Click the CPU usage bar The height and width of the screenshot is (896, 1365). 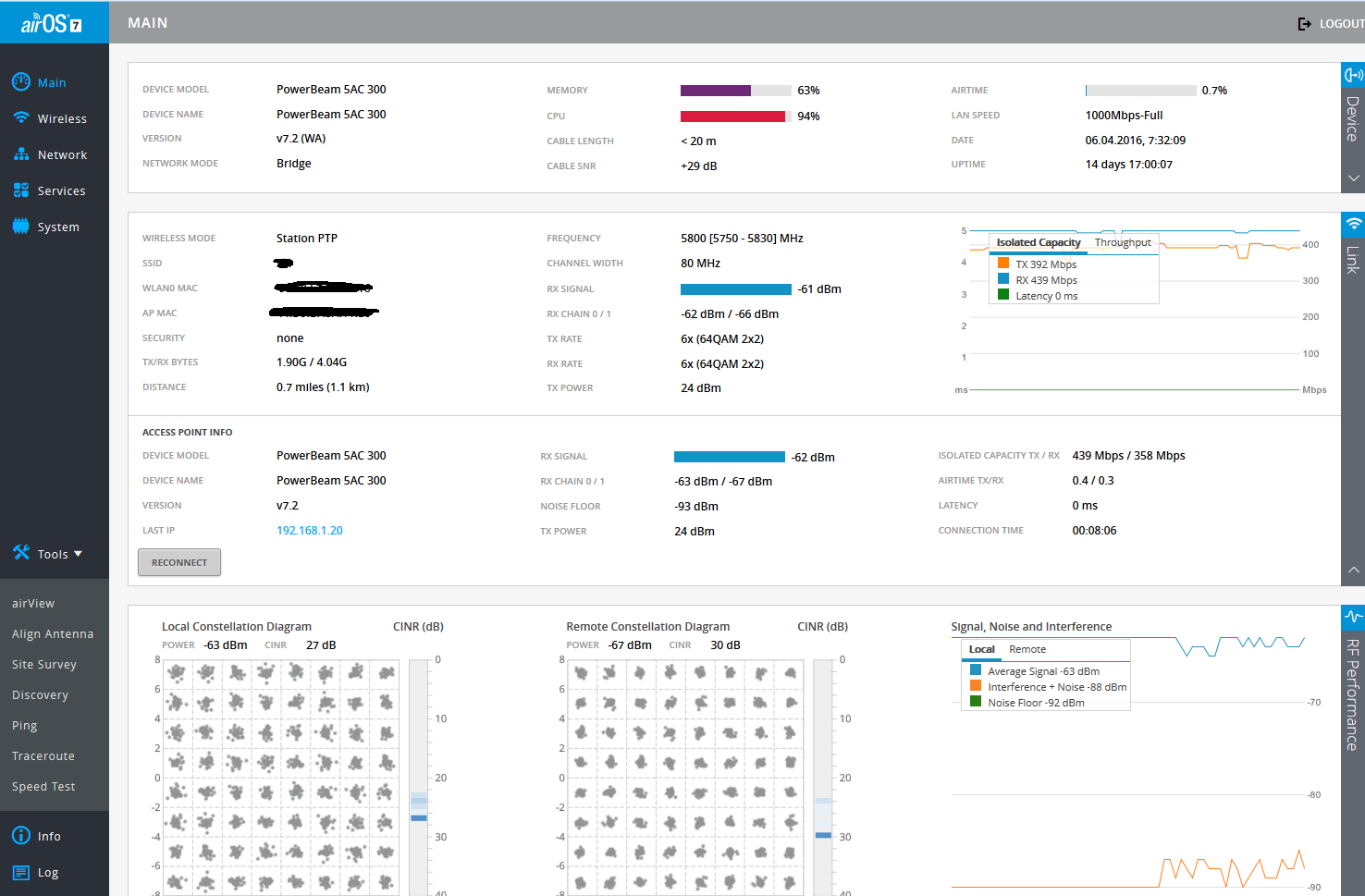coord(736,117)
